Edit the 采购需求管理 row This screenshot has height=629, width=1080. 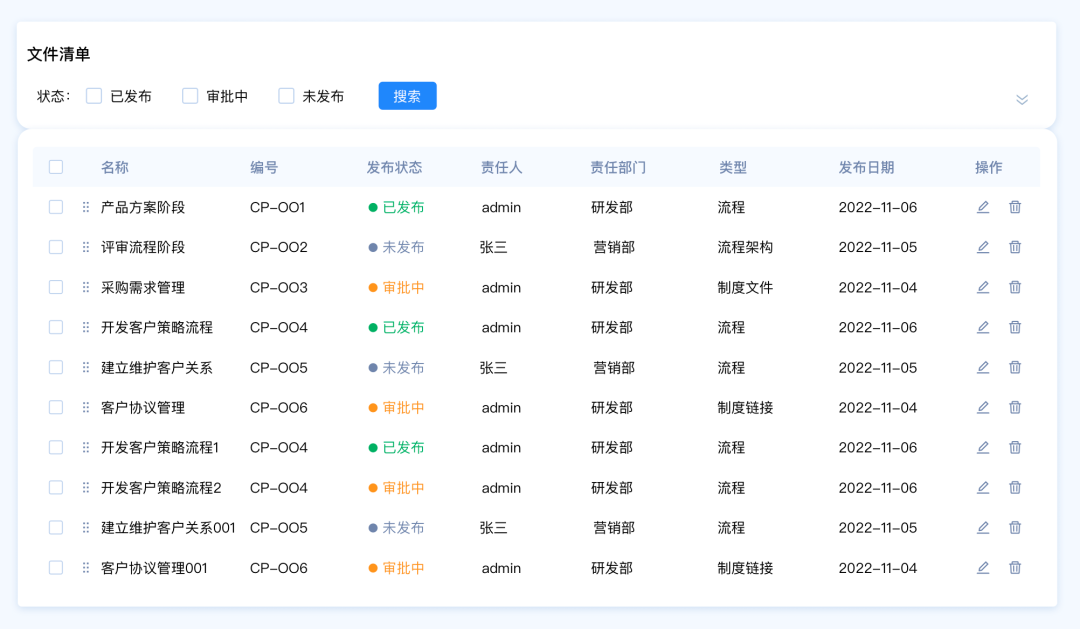point(983,287)
